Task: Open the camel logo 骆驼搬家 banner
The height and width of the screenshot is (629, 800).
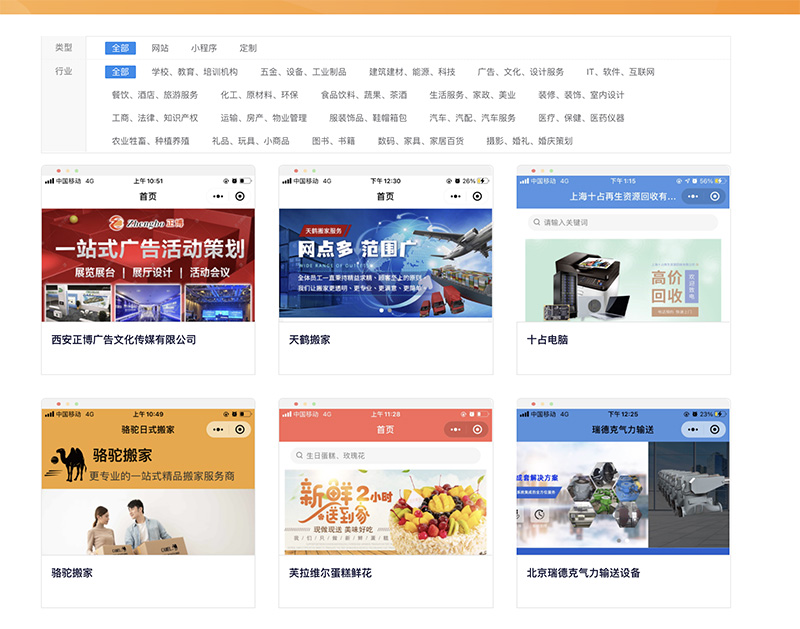Action: coord(148,463)
